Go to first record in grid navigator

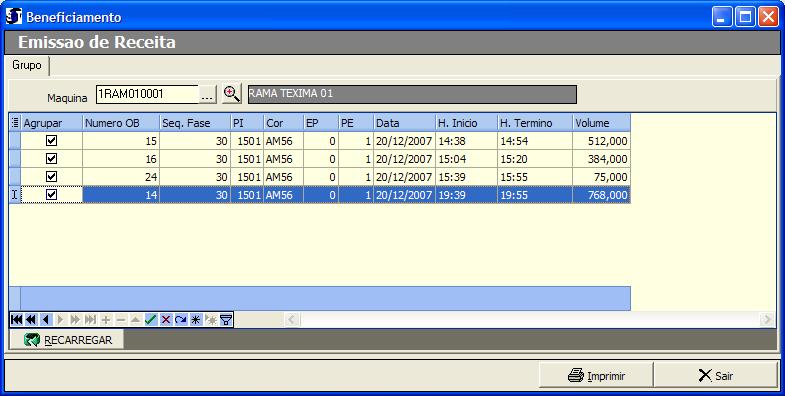click(17, 320)
